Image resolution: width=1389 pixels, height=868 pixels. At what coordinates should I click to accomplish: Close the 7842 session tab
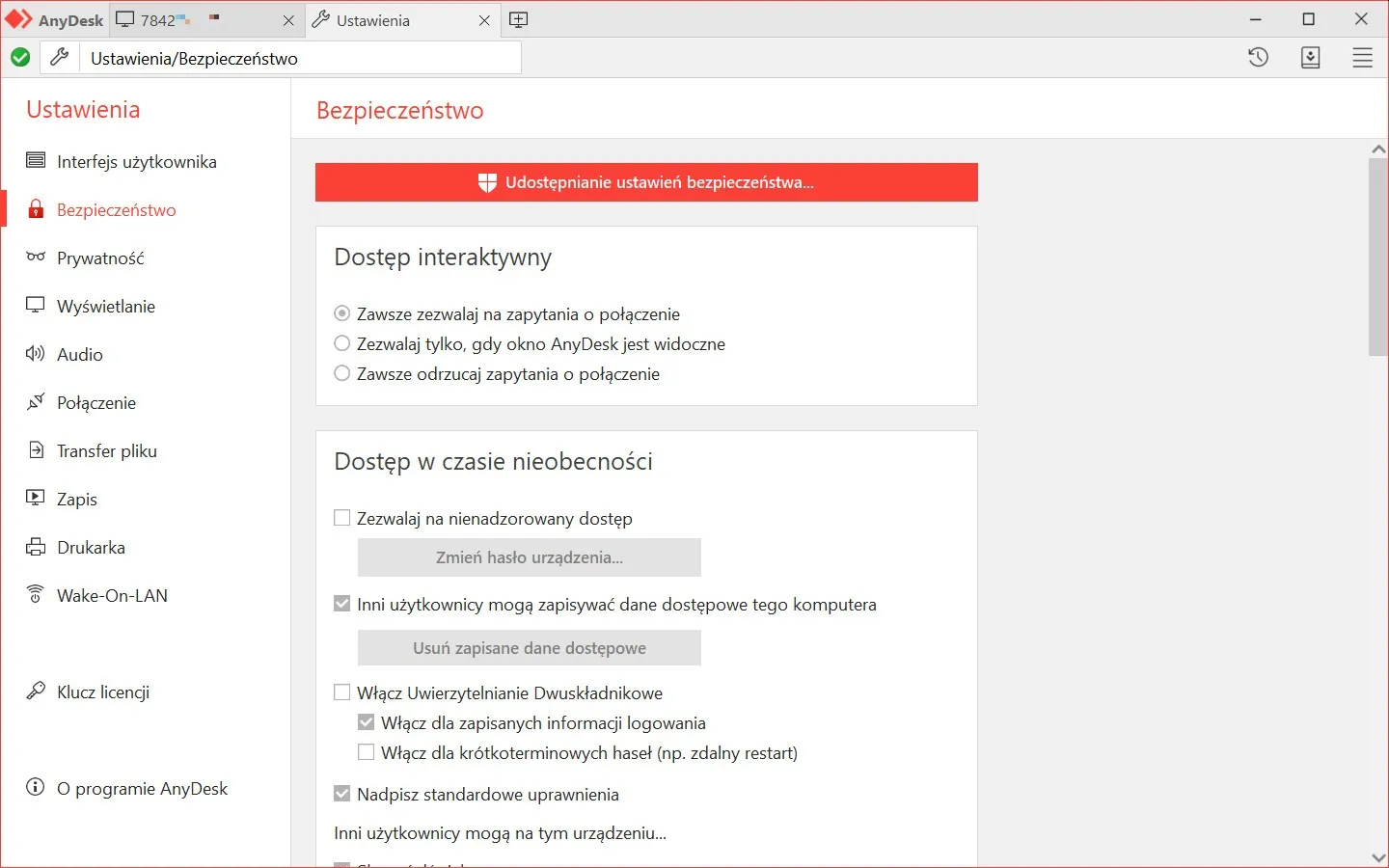tap(288, 20)
